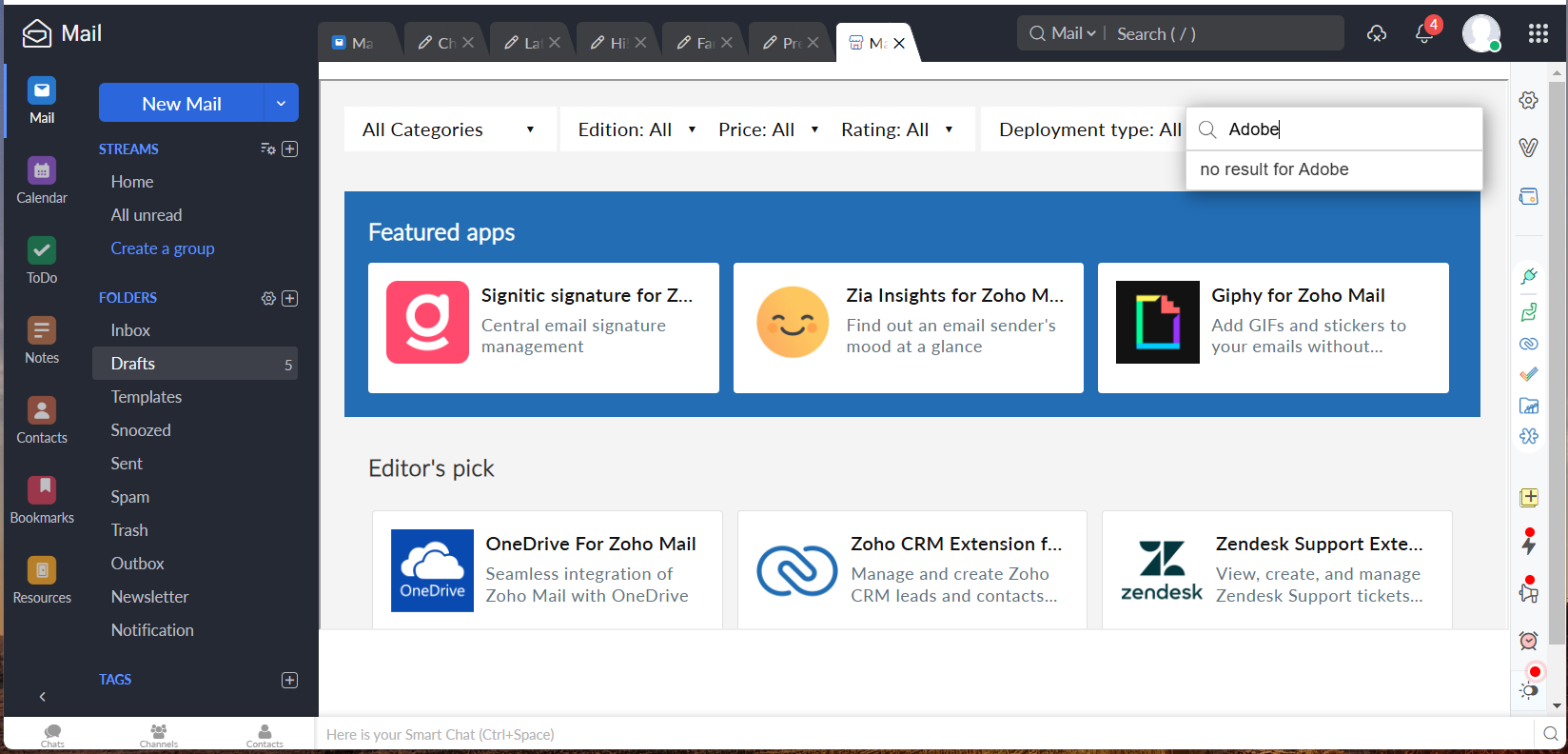This screenshot has width=1568, height=754.
Task: Open Zia Insights for Zoho Mail card
Action: pos(909,327)
